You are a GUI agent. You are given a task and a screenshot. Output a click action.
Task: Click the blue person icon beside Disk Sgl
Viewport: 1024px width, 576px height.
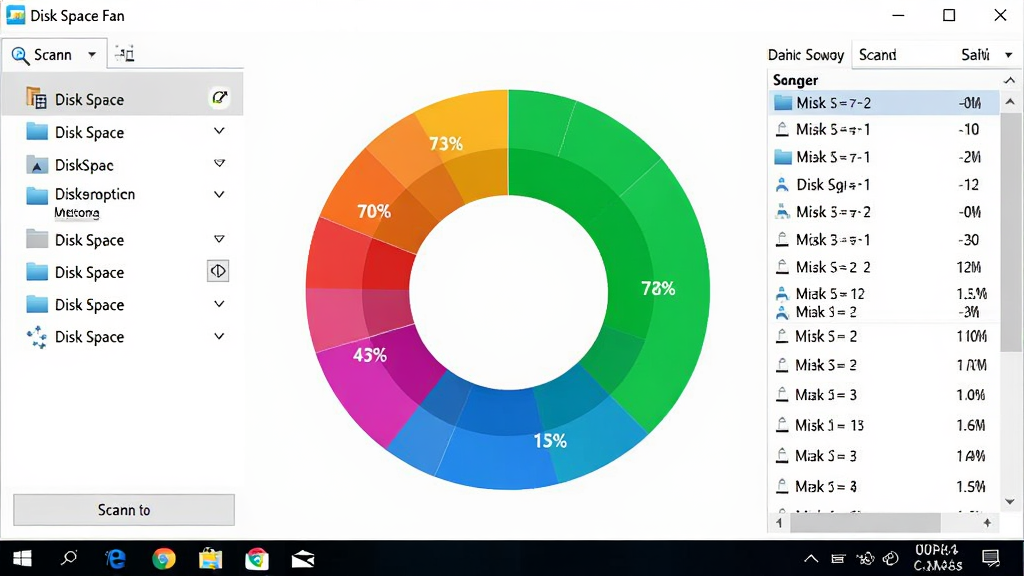782,185
